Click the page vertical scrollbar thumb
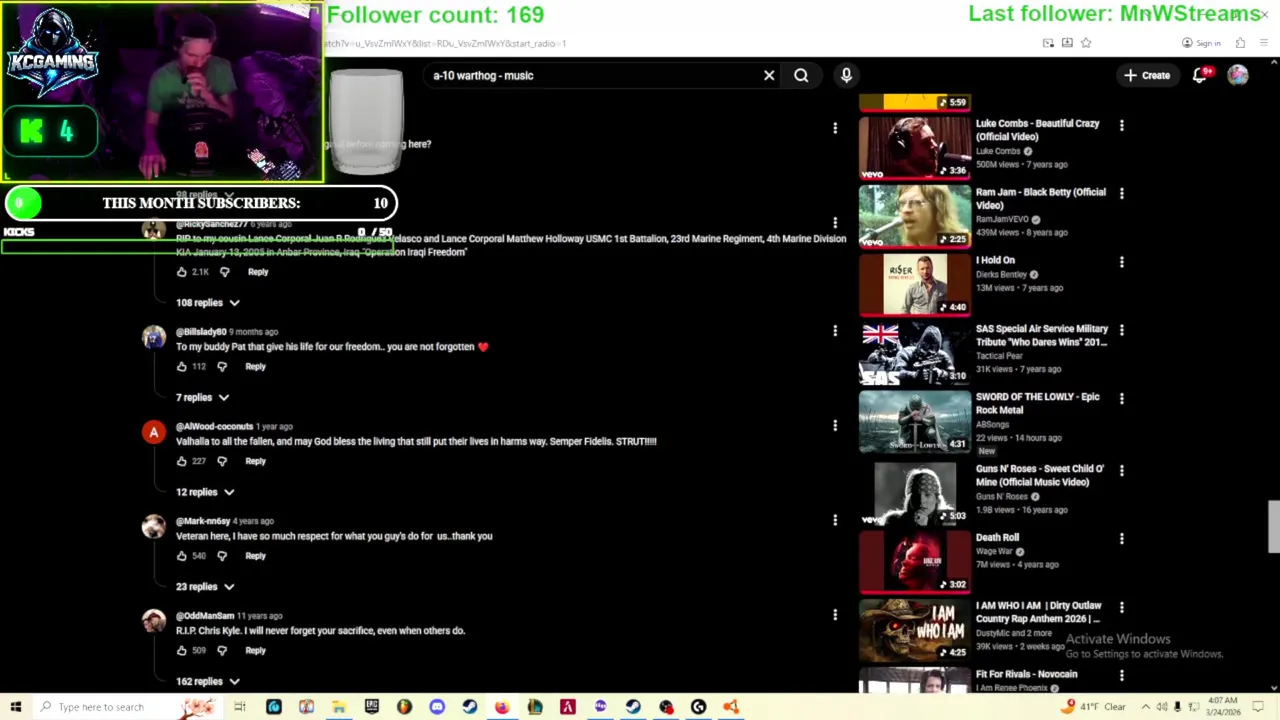Image resolution: width=1280 pixels, height=720 pixels. 1273,526
